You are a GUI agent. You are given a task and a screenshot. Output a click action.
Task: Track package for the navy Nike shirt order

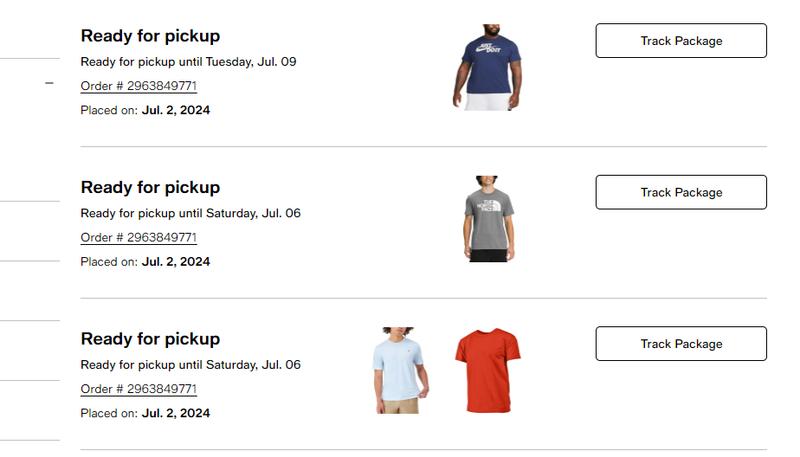click(681, 41)
